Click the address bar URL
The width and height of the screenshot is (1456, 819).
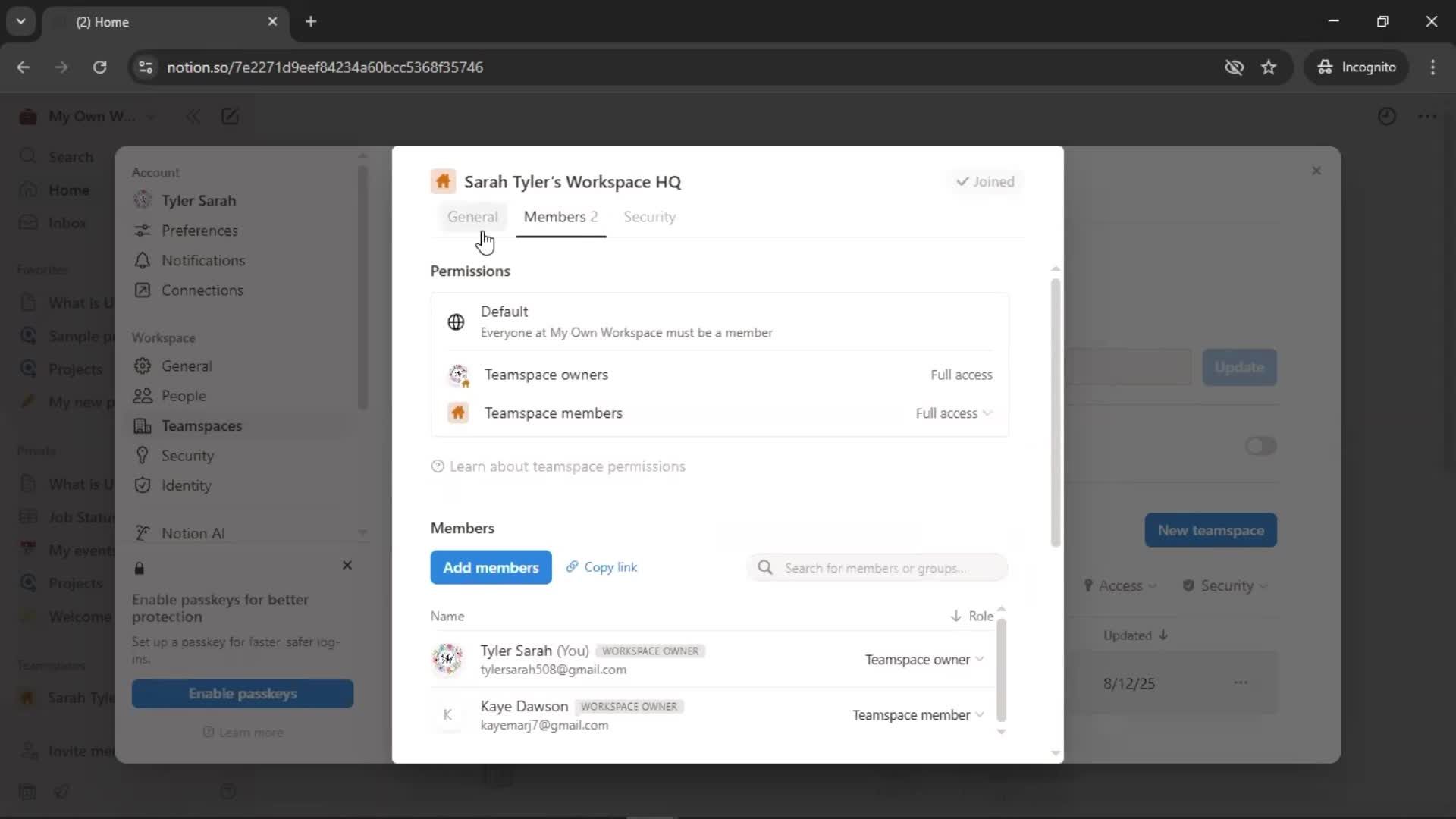point(325,67)
